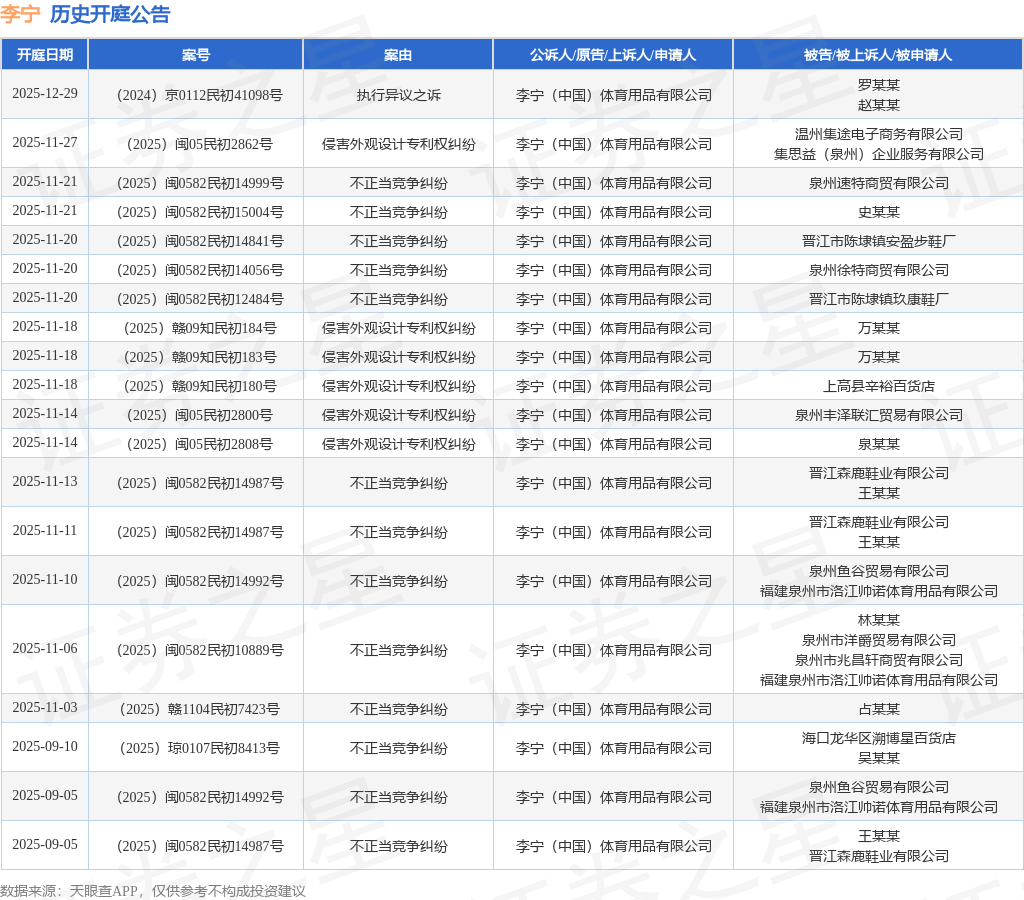Select case number (2025)闽0582民初10889号

[x=199, y=651]
